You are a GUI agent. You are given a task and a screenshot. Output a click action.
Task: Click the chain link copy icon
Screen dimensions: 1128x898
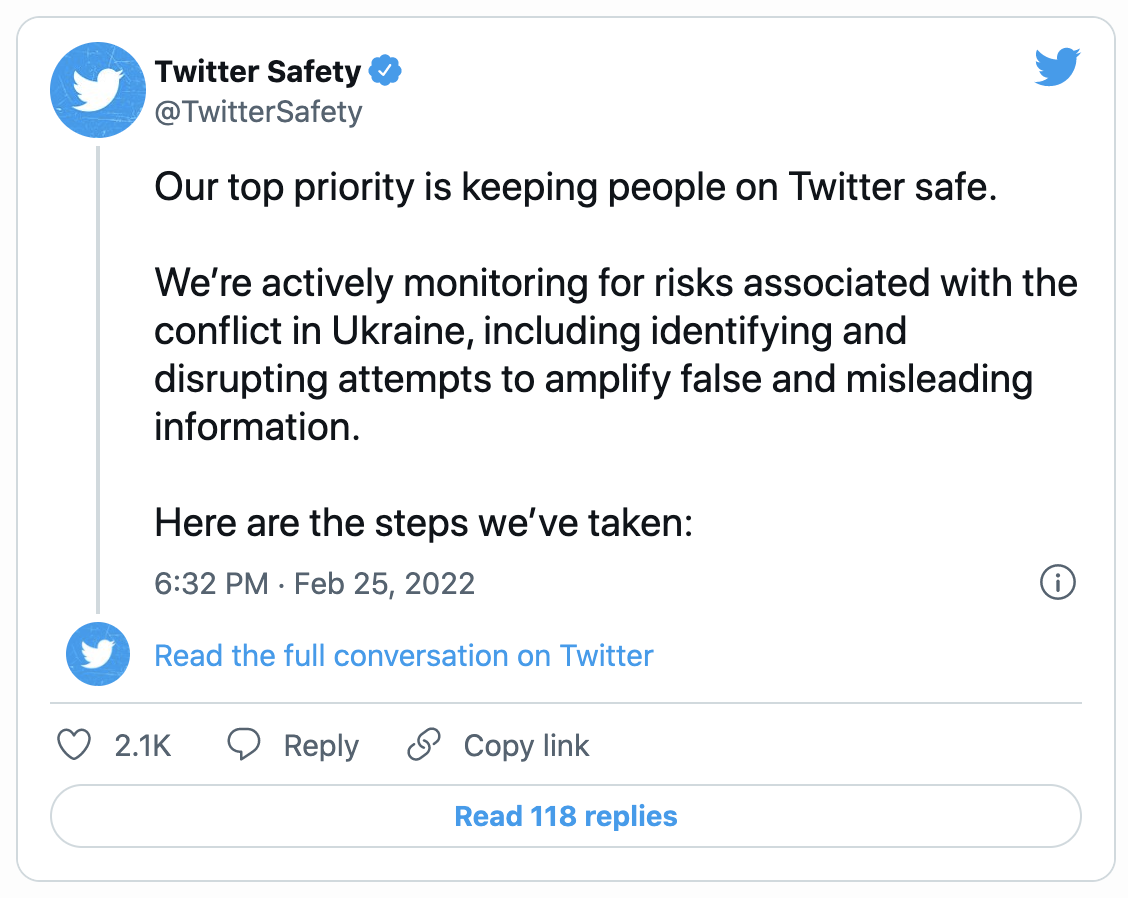coord(424,744)
